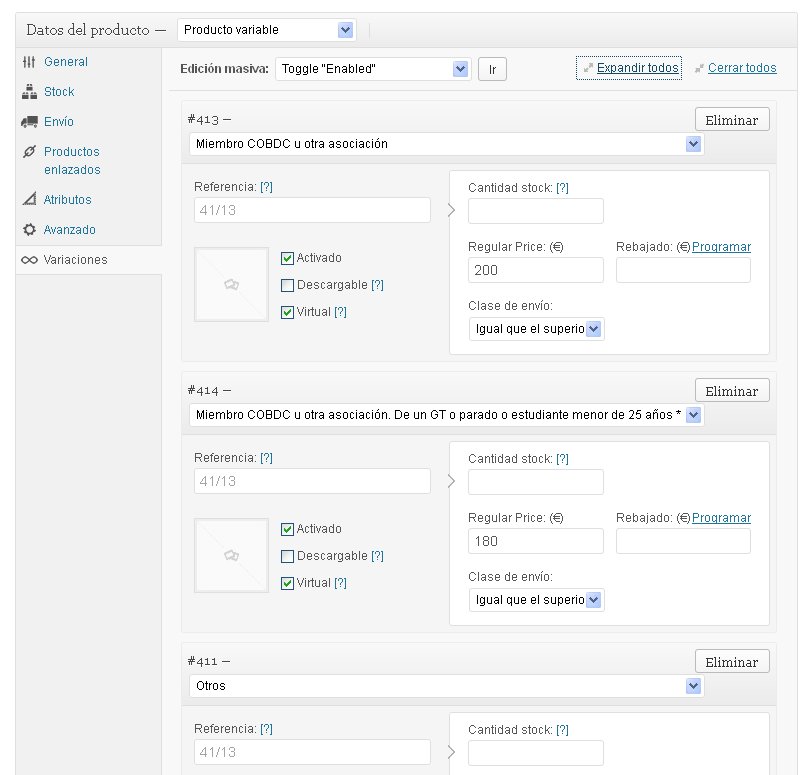The height and width of the screenshot is (775, 808).
Task: Click the Envío truck icon
Action: 29,122
